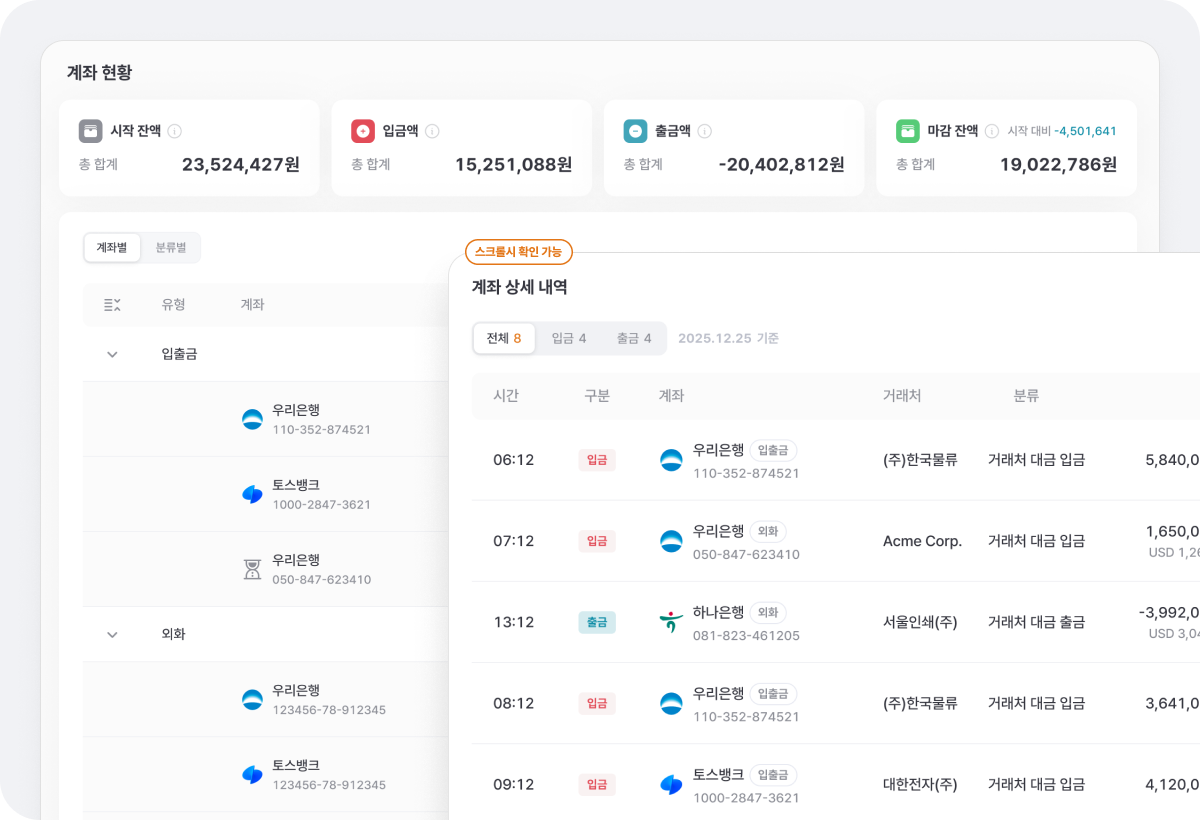Select the 입금 4 tab
This screenshot has height=820, width=1200.
pyautogui.click(x=569, y=339)
